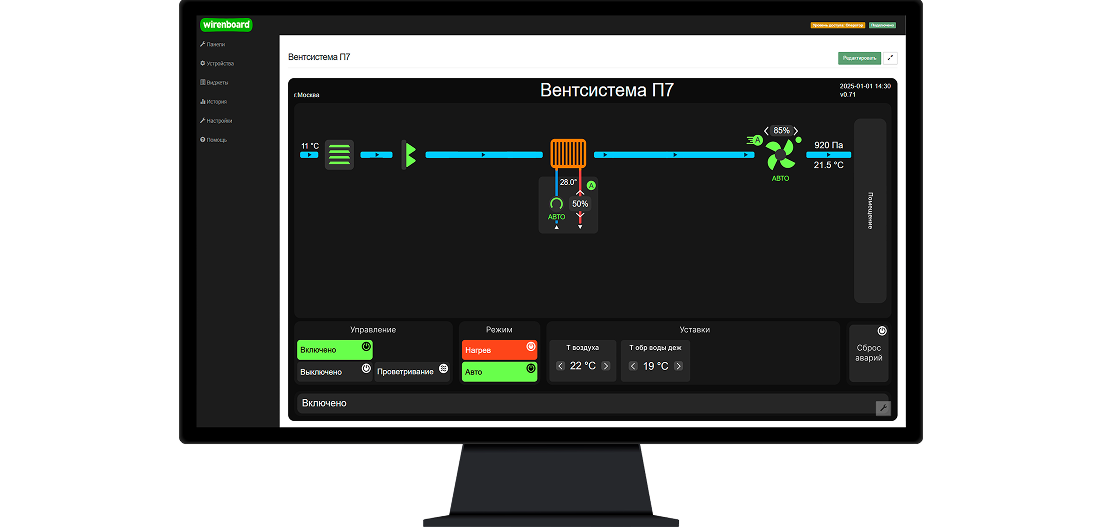This screenshot has height=527, width=1102.
Task: Click the supply fan icon
Action: click(780, 155)
